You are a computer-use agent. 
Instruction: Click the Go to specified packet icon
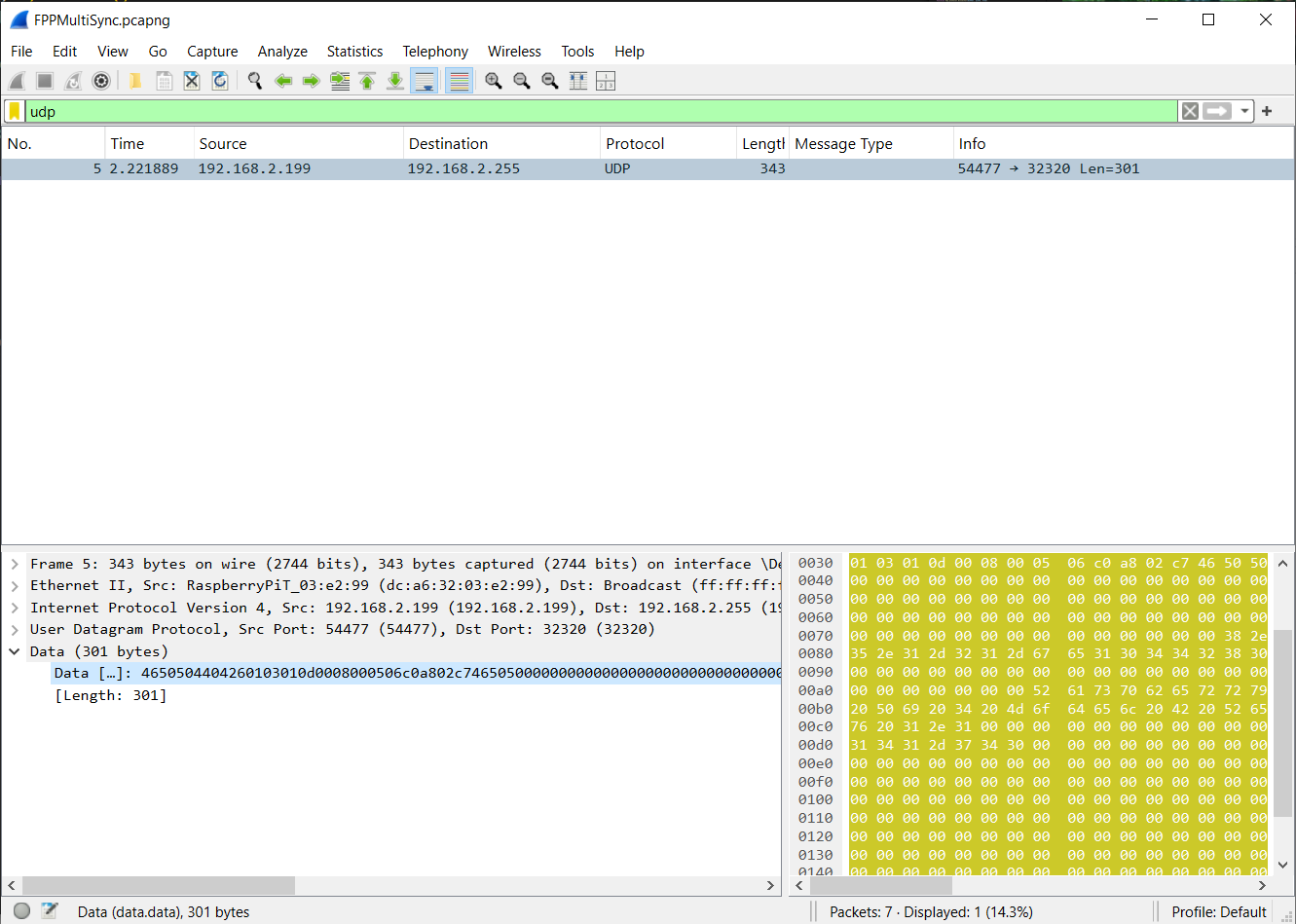tap(340, 81)
